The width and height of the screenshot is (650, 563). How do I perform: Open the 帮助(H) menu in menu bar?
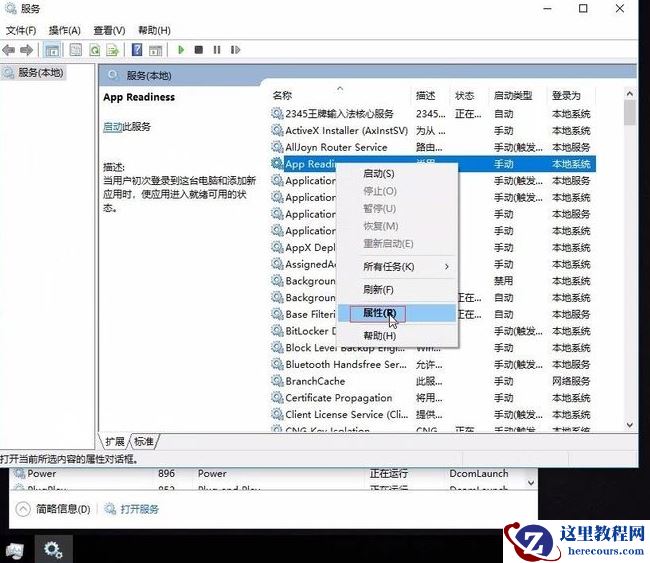click(154, 30)
